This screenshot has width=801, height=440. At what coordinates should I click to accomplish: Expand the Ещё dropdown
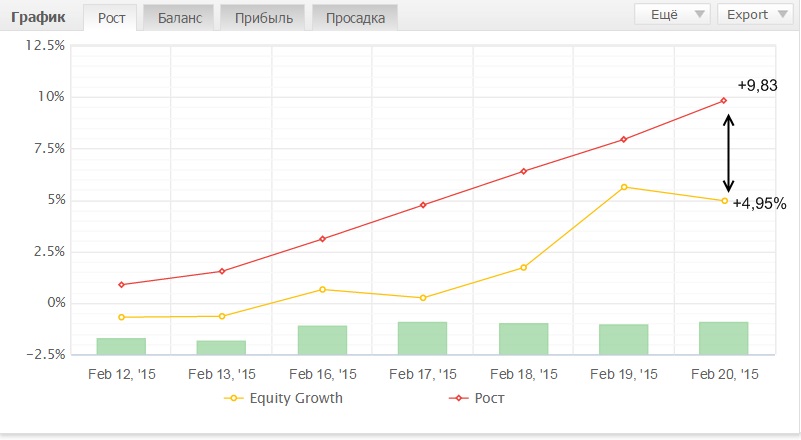pos(672,14)
